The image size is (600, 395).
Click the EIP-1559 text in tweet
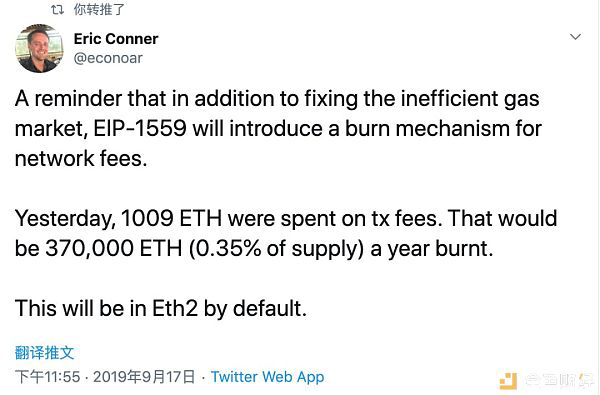point(140,128)
